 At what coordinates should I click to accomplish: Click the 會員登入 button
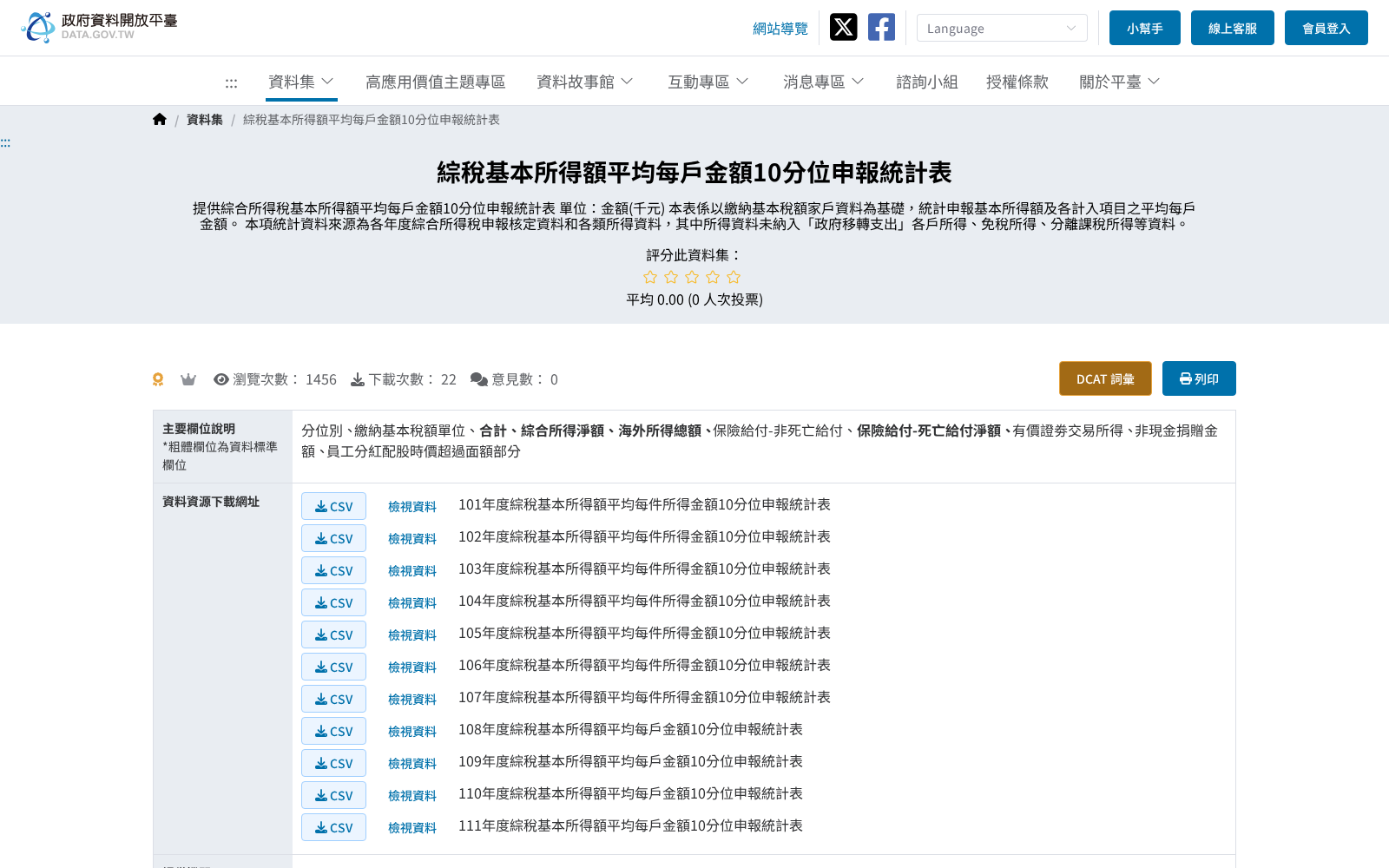click(x=1326, y=28)
